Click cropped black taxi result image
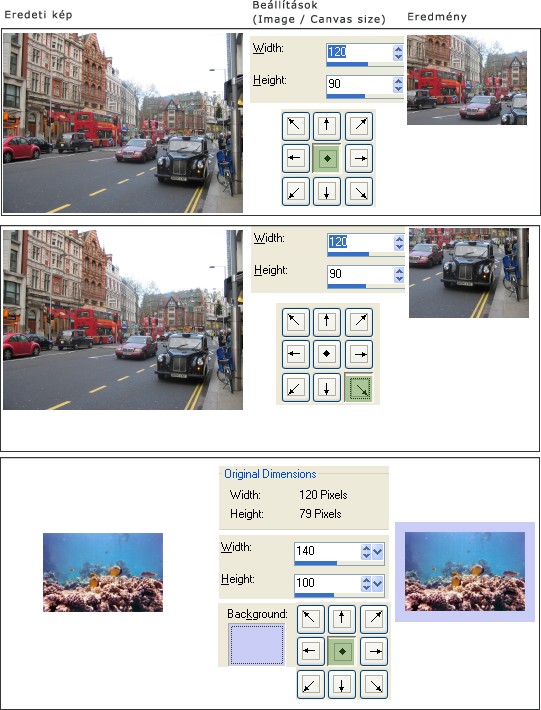Viewport: 541px width, 710px height. click(x=469, y=273)
